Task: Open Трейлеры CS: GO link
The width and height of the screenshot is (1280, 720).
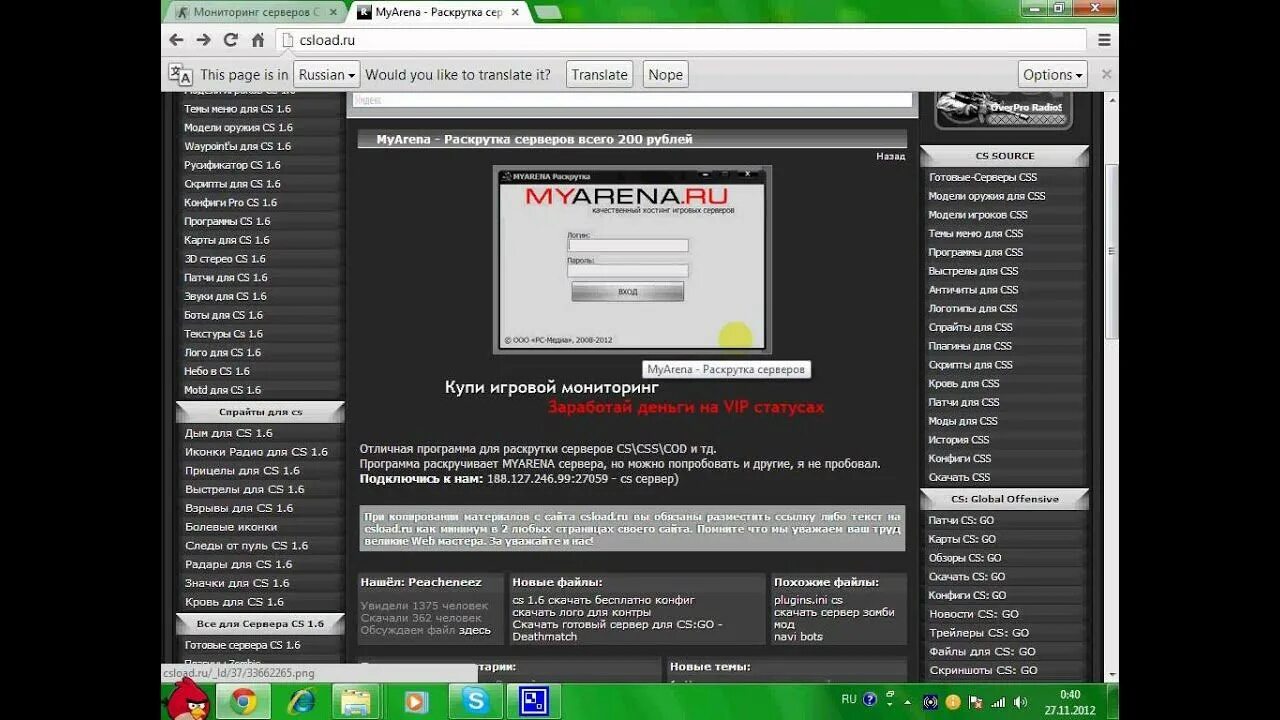Action: tap(978, 633)
